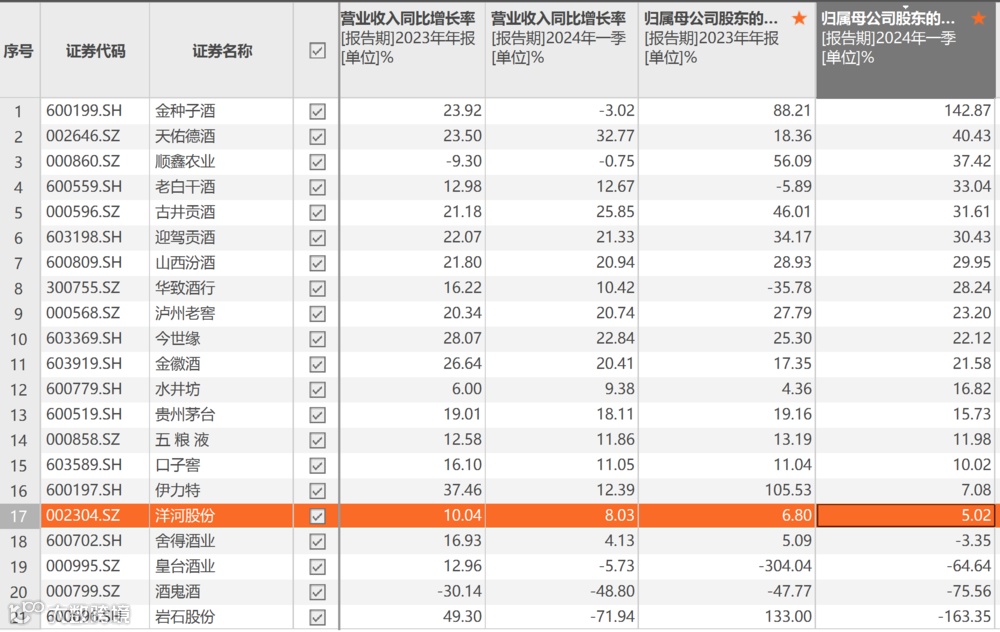Viewport: 1000px width, 632px height.
Task: Sort by 序号 column header
Action: point(18,51)
